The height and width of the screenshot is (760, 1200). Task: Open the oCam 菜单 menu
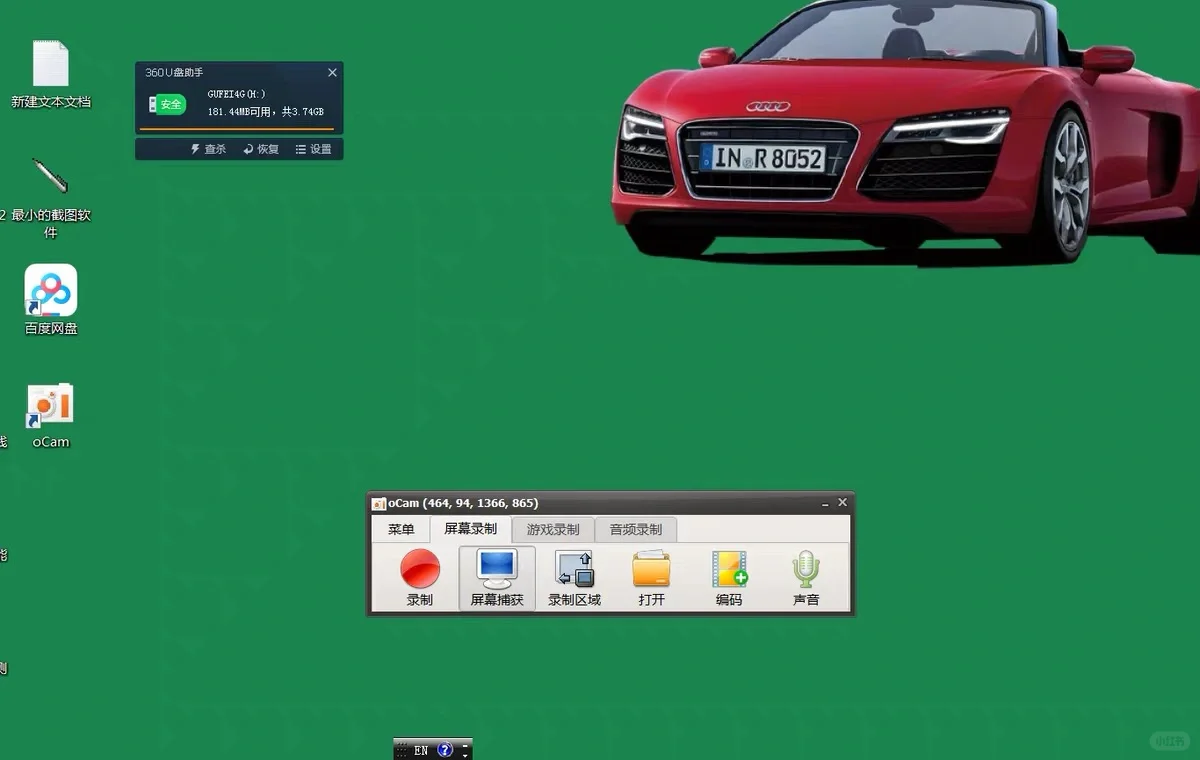point(401,529)
